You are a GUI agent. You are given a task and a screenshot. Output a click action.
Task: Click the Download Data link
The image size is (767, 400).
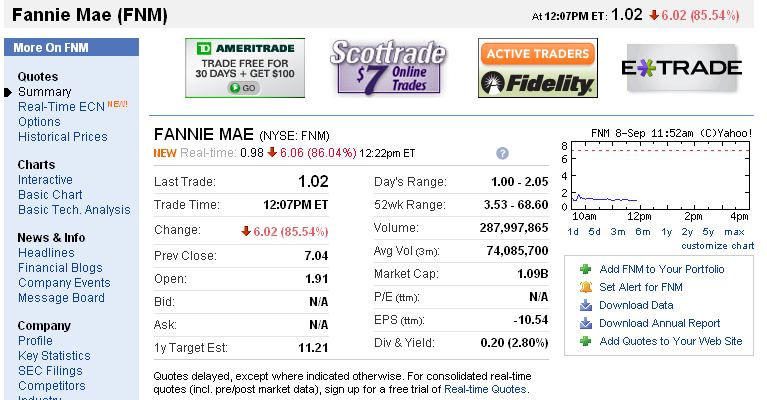[636, 305]
